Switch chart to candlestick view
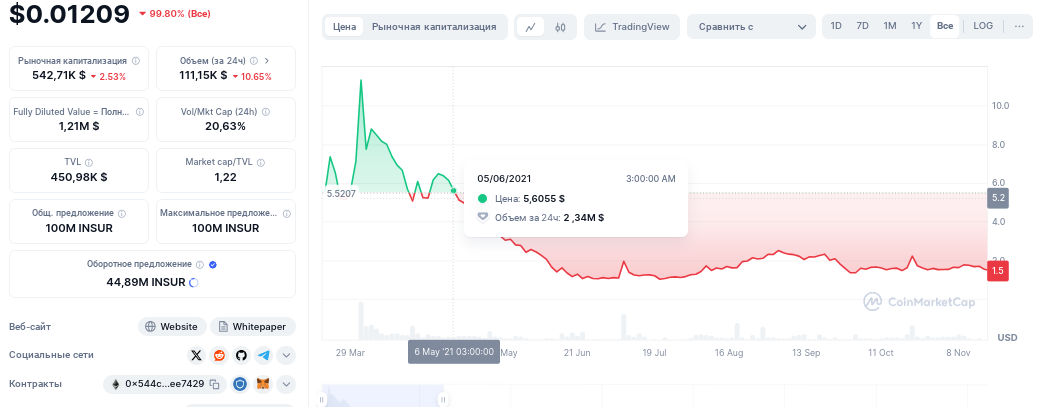Screen dimensions: 1043x407 click(x=561, y=27)
